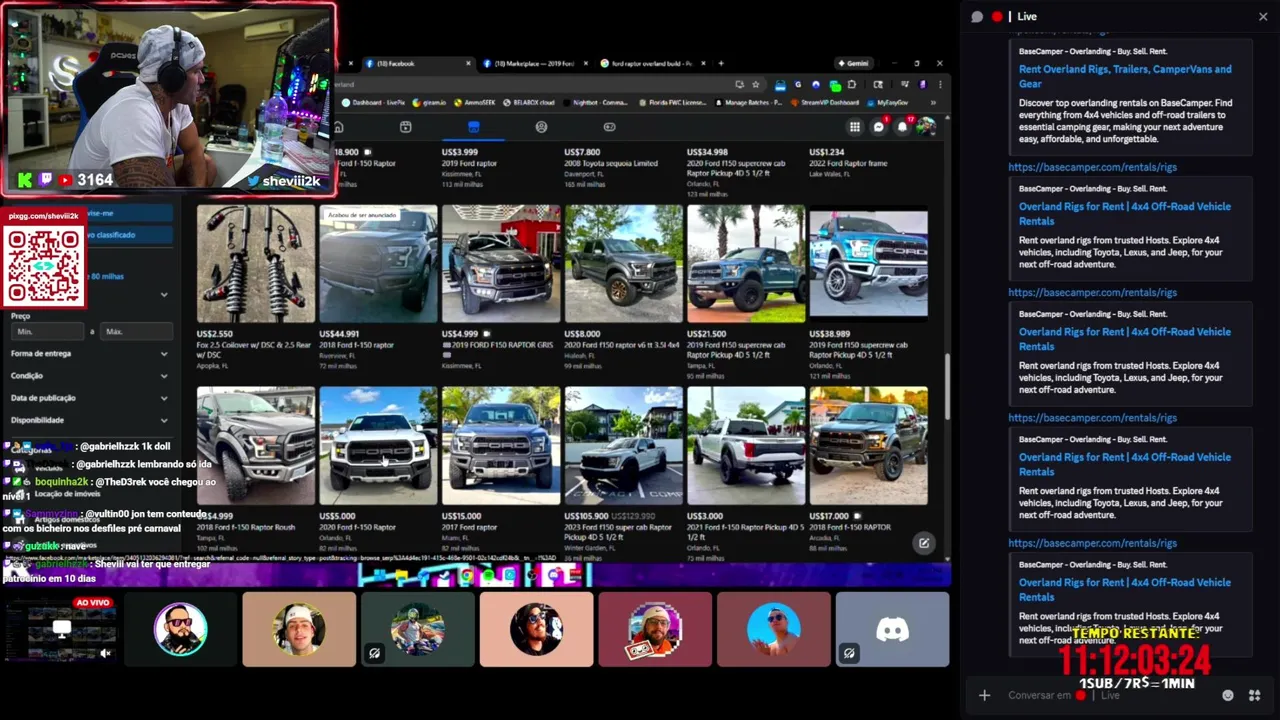Open the Facebook menu grid icon
The width and height of the screenshot is (1280, 720).
click(x=855, y=127)
